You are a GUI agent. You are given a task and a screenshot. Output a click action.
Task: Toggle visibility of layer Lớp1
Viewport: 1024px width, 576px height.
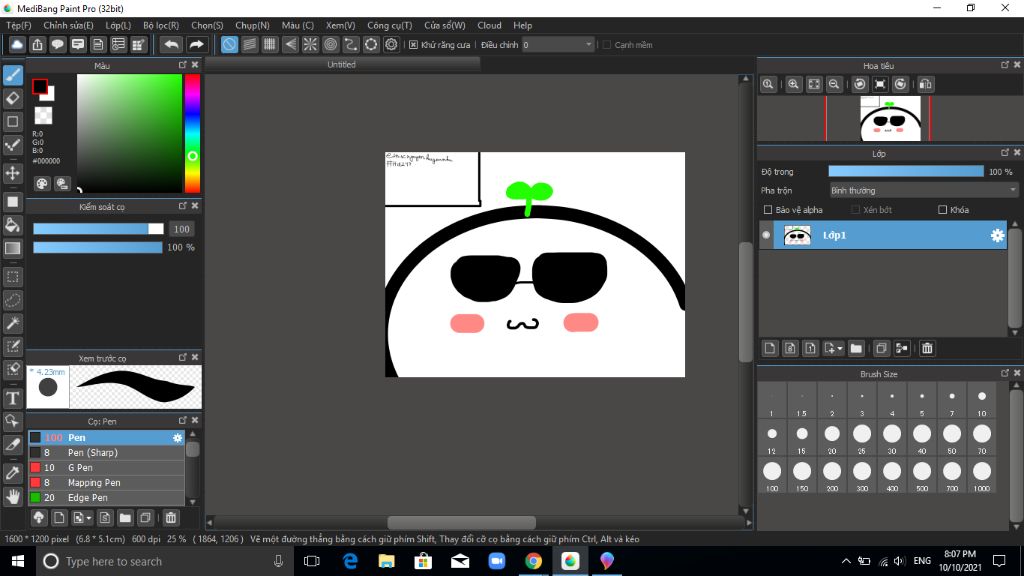tap(766, 235)
